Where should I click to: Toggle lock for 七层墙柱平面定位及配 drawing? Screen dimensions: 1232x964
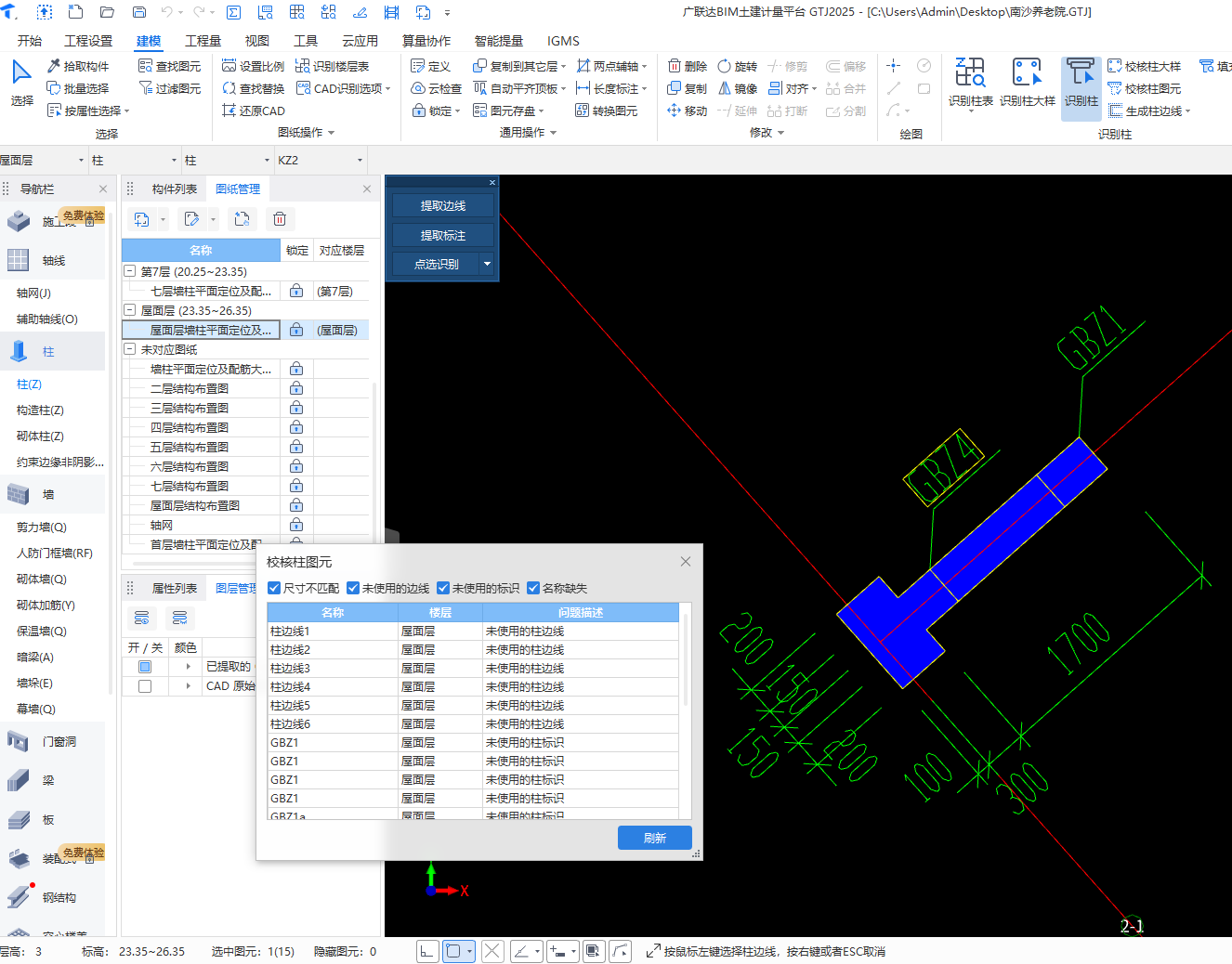[x=296, y=291]
